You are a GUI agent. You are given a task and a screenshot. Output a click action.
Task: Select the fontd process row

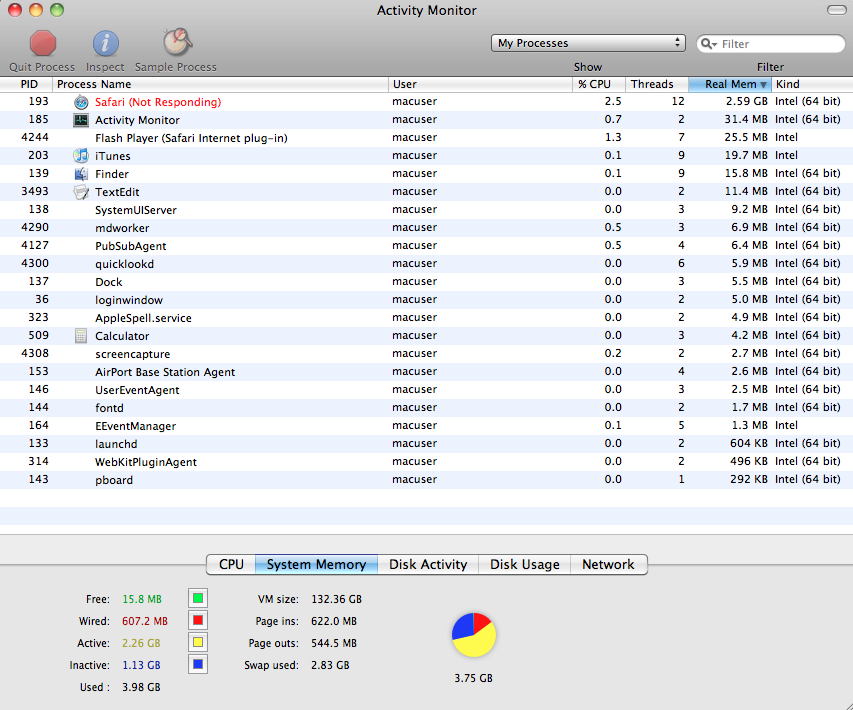pyautogui.click(x=426, y=408)
